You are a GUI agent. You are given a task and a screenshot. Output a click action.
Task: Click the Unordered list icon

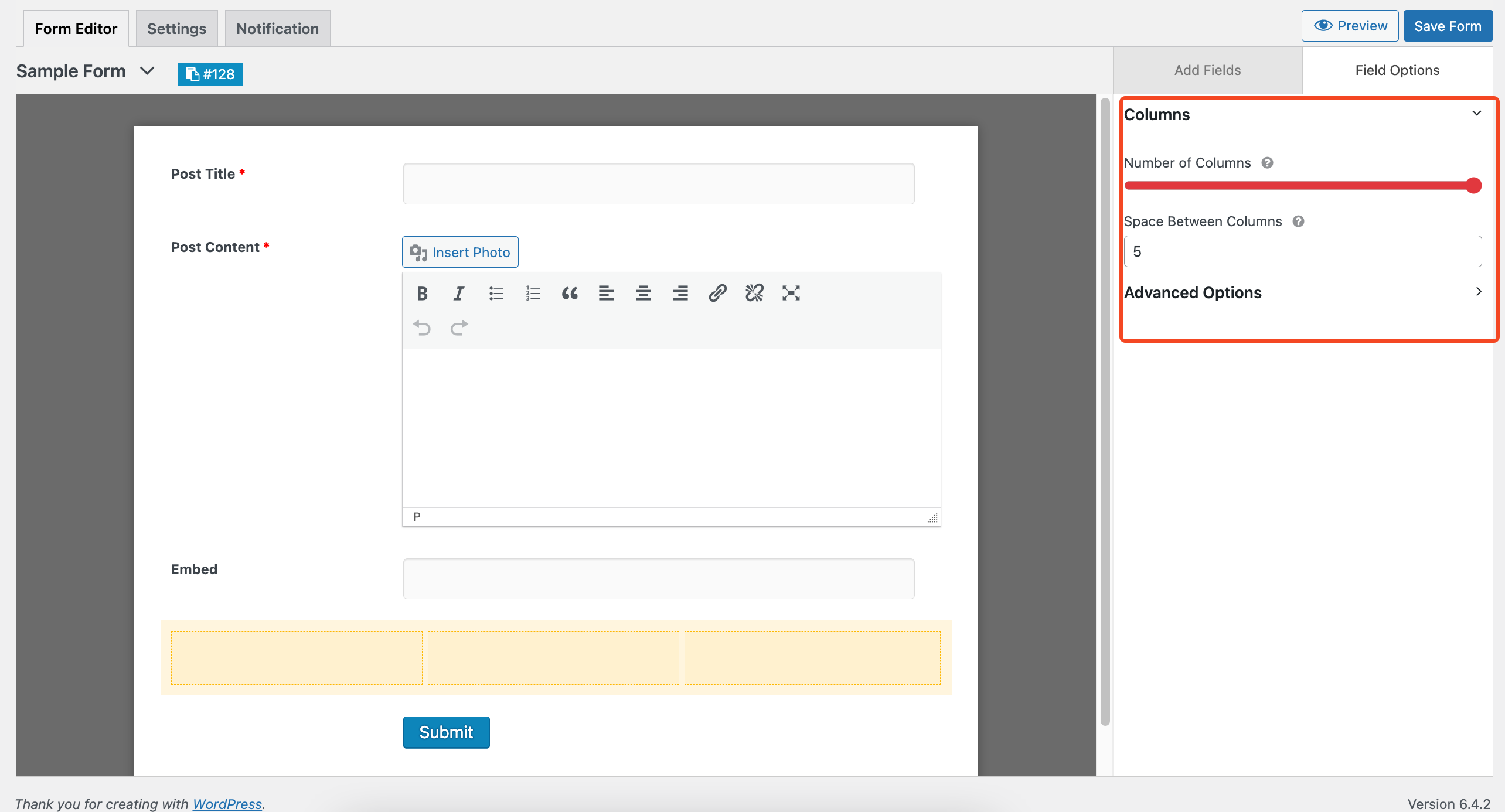coord(495,293)
